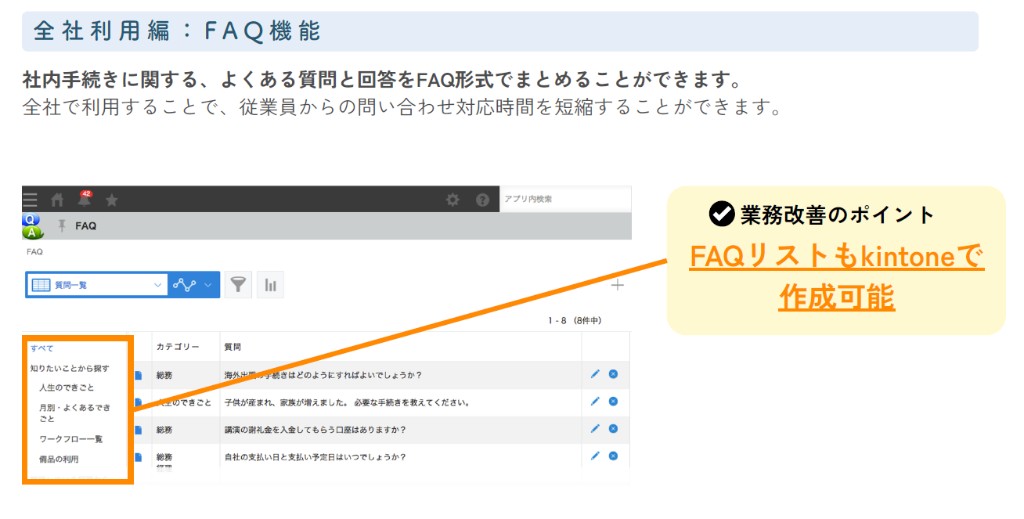Click 総務 category in 講演の謝礼金 row

(165, 430)
